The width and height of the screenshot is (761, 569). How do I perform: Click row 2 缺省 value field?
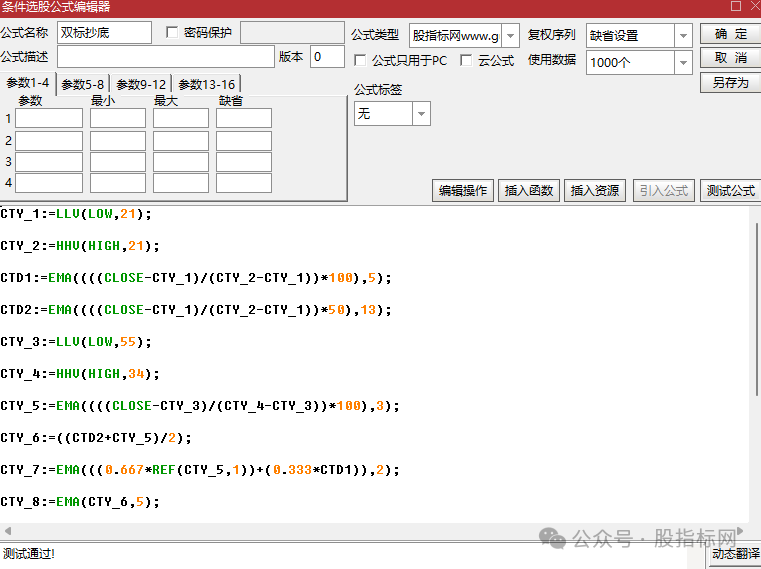(x=244, y=141)
